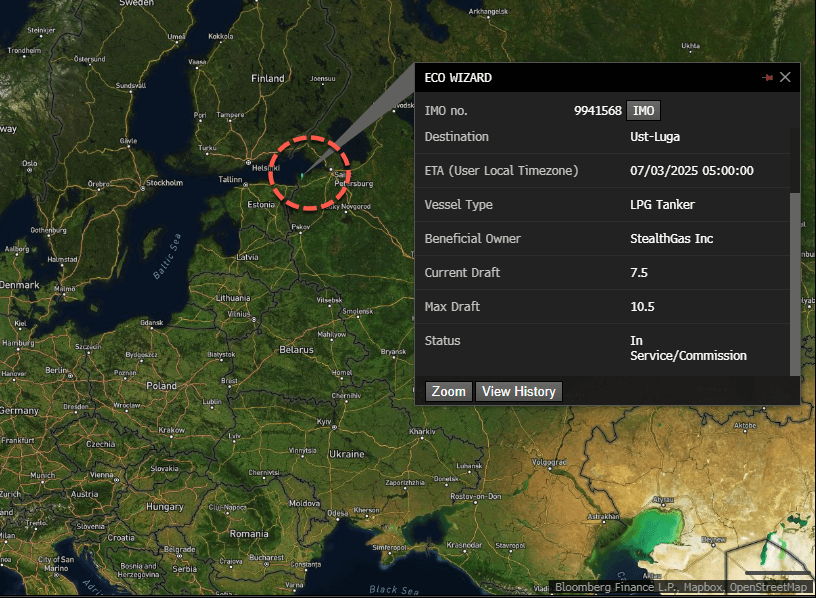The image size is (816, 598).
Task: Open the Mapbox attribution link
Action: [x=704, y=588]
